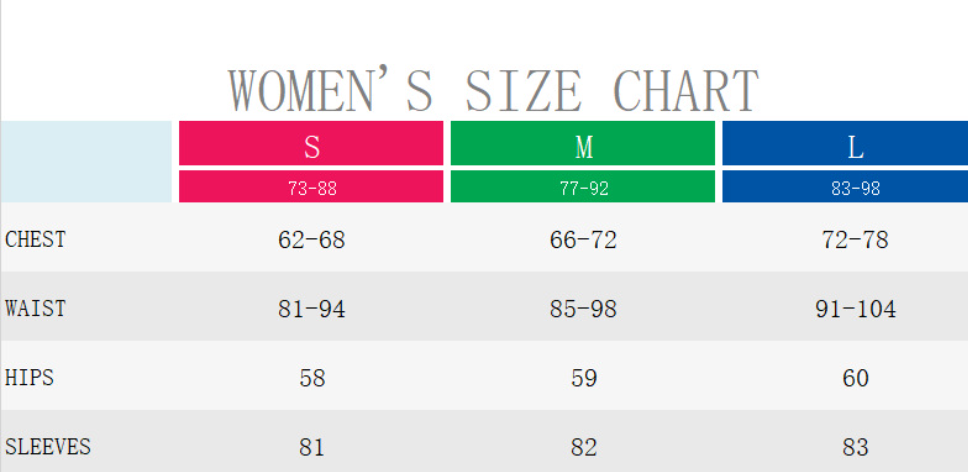Click the light blue empty header cell
This screenshot has height=472, width=968.
tap(87, 161)
